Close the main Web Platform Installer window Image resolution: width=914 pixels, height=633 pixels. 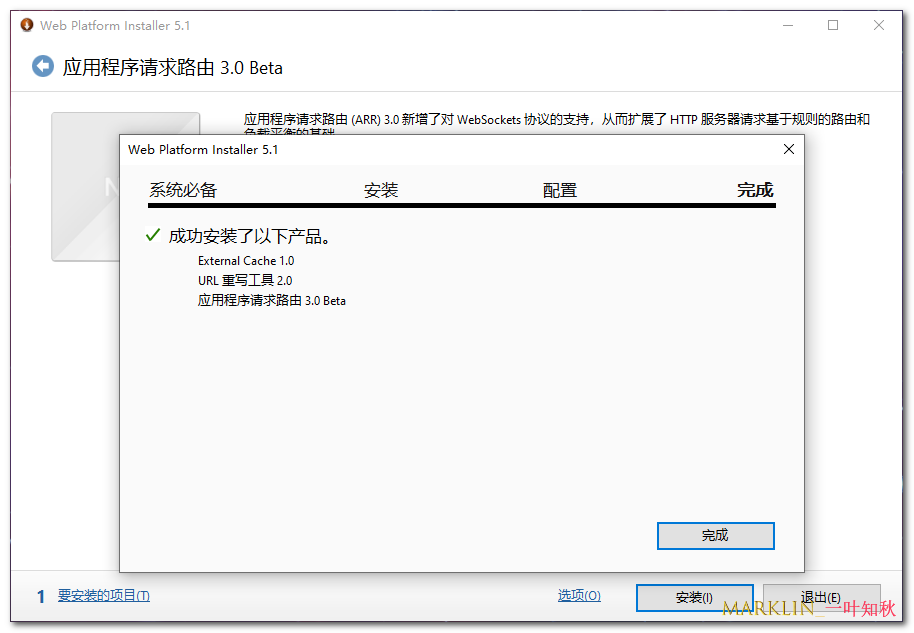(878, 25)
